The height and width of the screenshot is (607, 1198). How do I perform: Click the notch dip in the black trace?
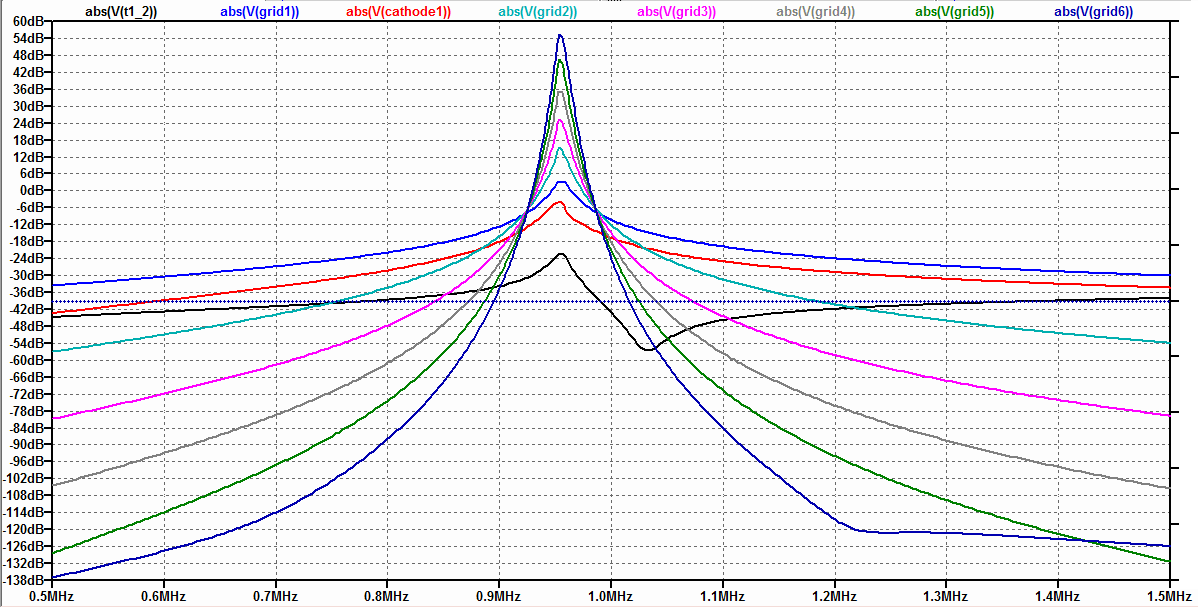click(x=648, y=349)
